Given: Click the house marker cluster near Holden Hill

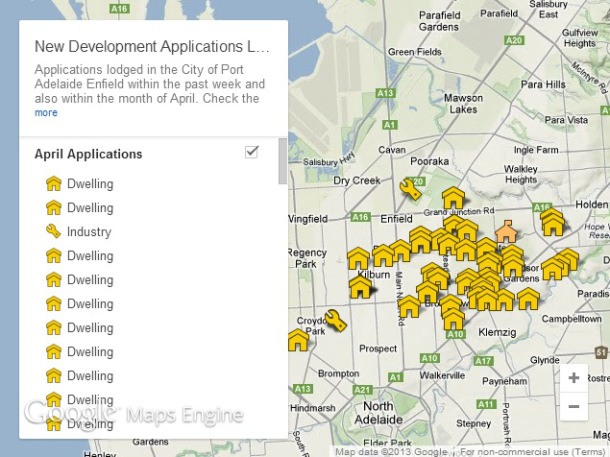Looking at the screenshot, I should click(x=552, y=222).
